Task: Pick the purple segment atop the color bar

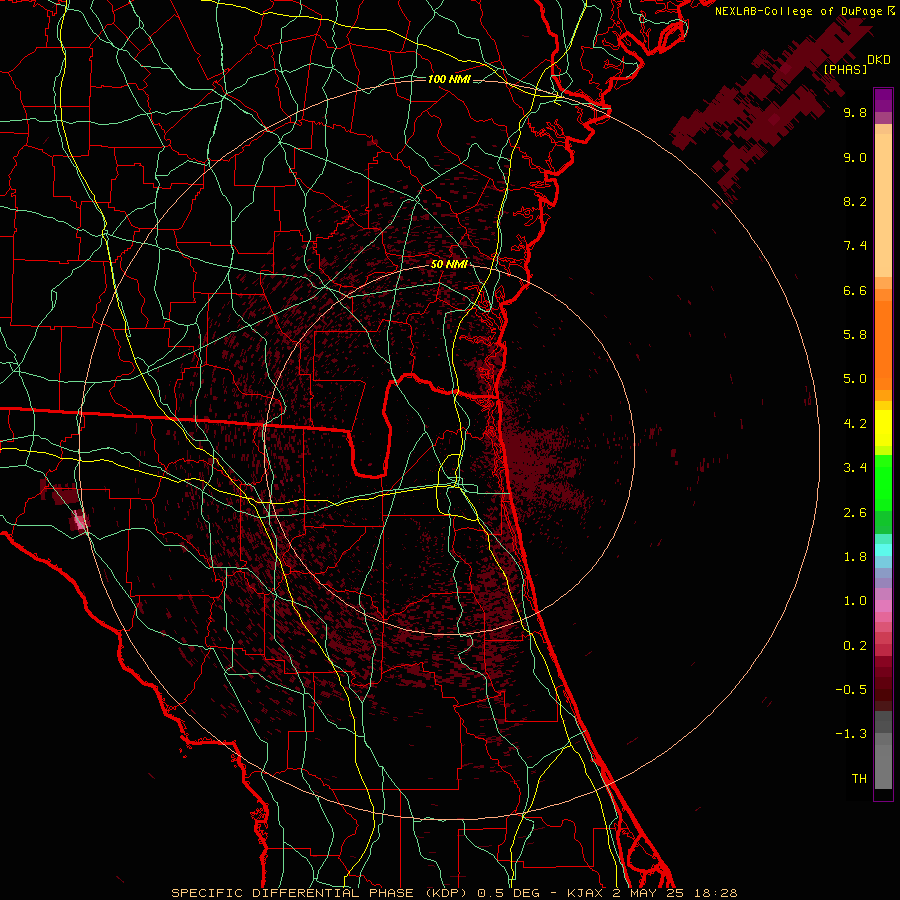Action: click(x=883, y=100)
